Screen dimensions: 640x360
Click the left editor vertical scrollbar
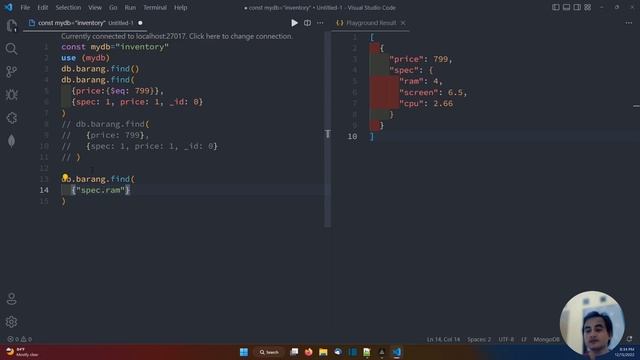pos(328,129)
